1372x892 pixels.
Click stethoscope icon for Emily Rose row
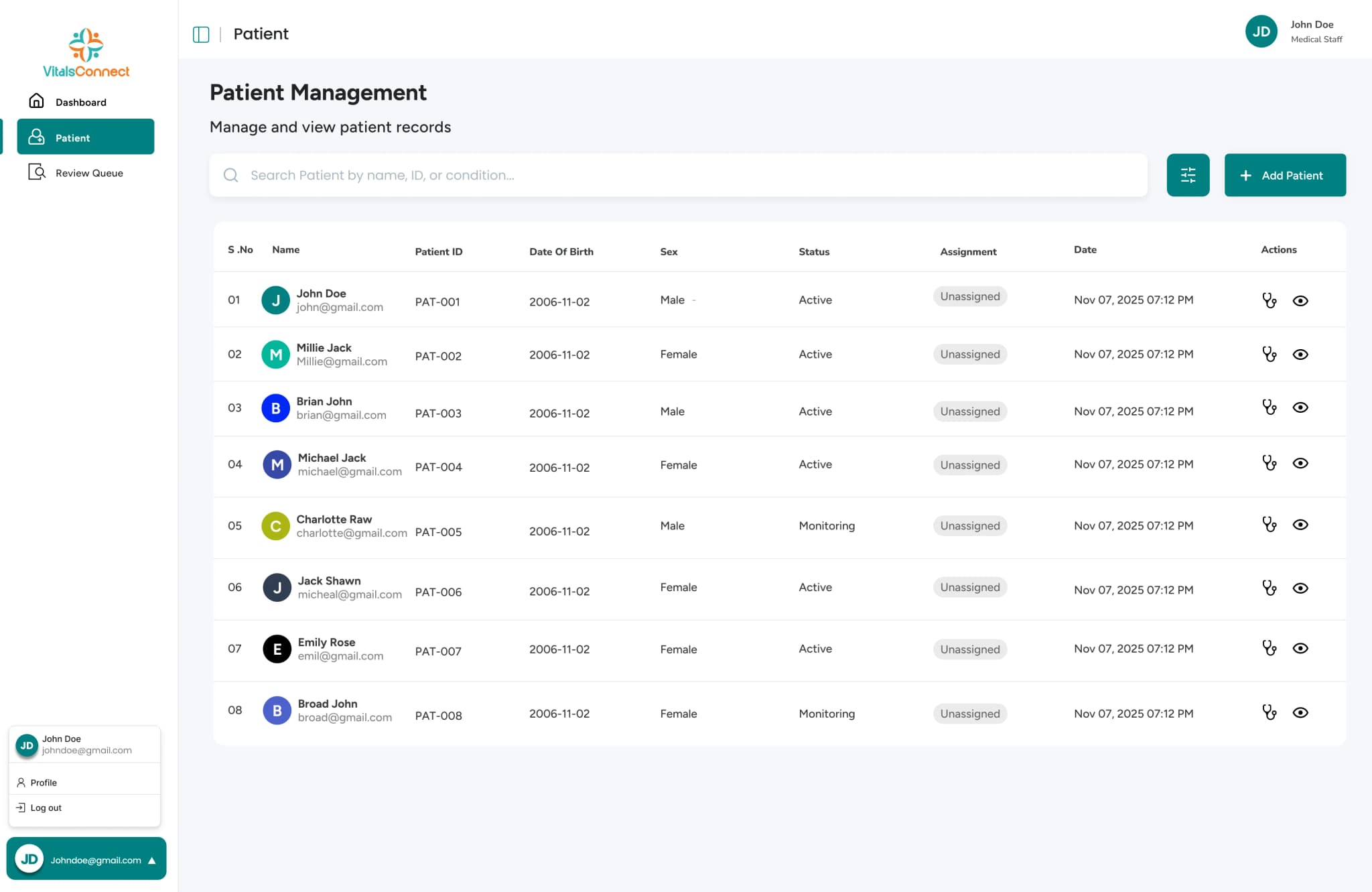(1269, 647)
